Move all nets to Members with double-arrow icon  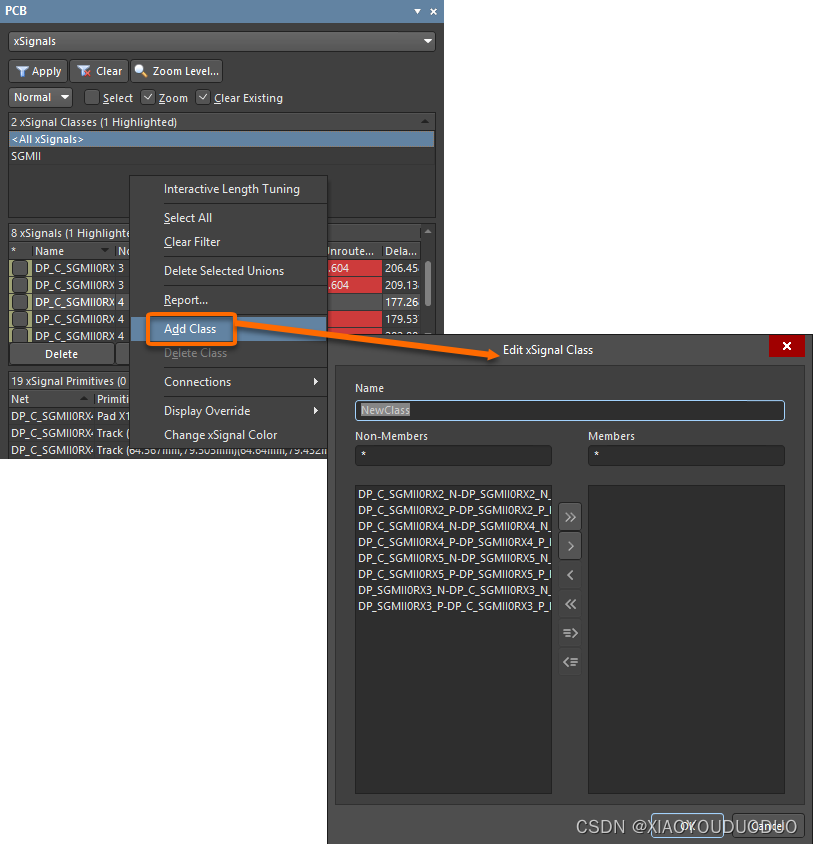pyautogui.click(x=570, y=517)
